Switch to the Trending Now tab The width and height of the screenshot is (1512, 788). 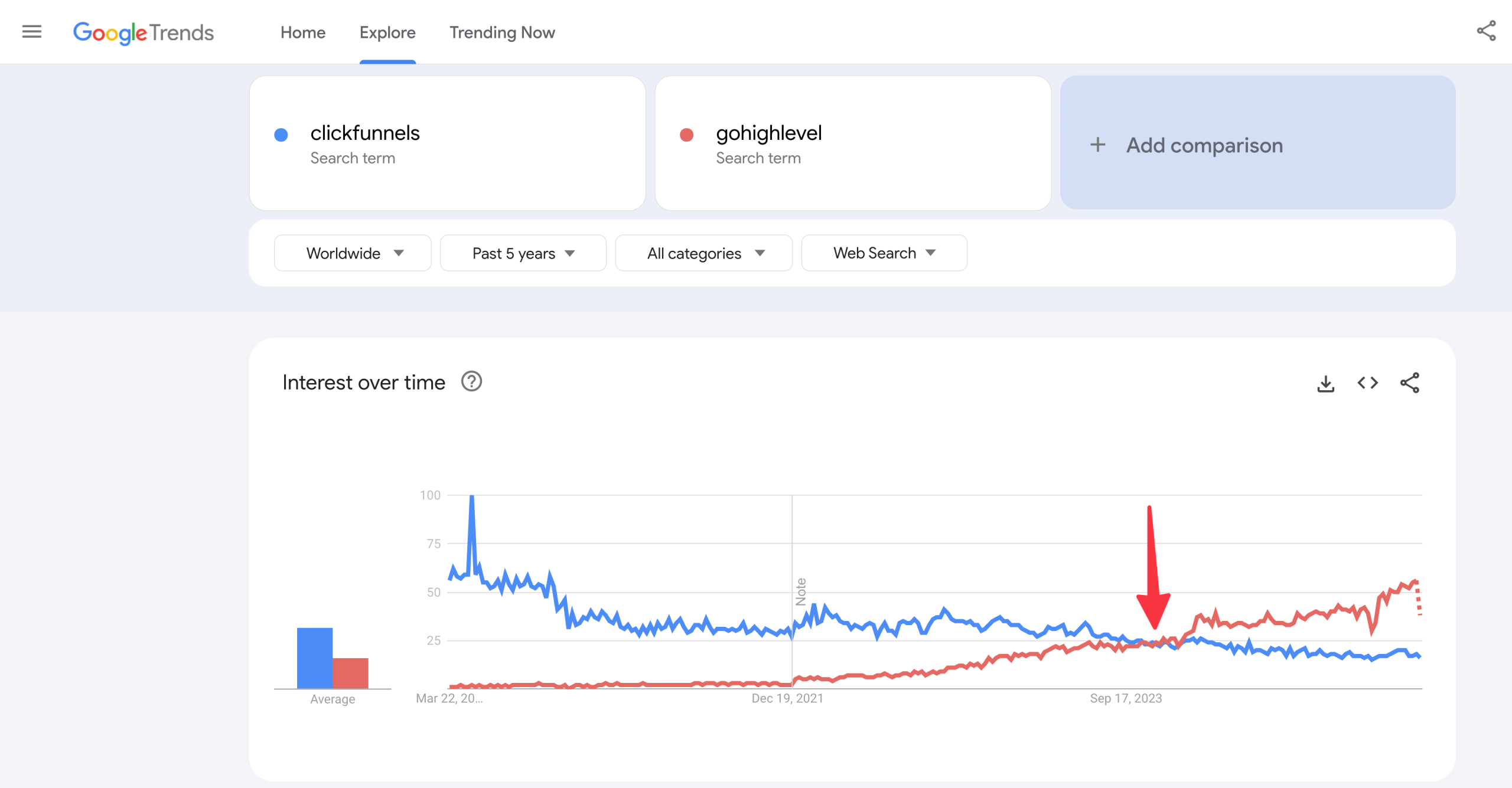pos(502,32)
